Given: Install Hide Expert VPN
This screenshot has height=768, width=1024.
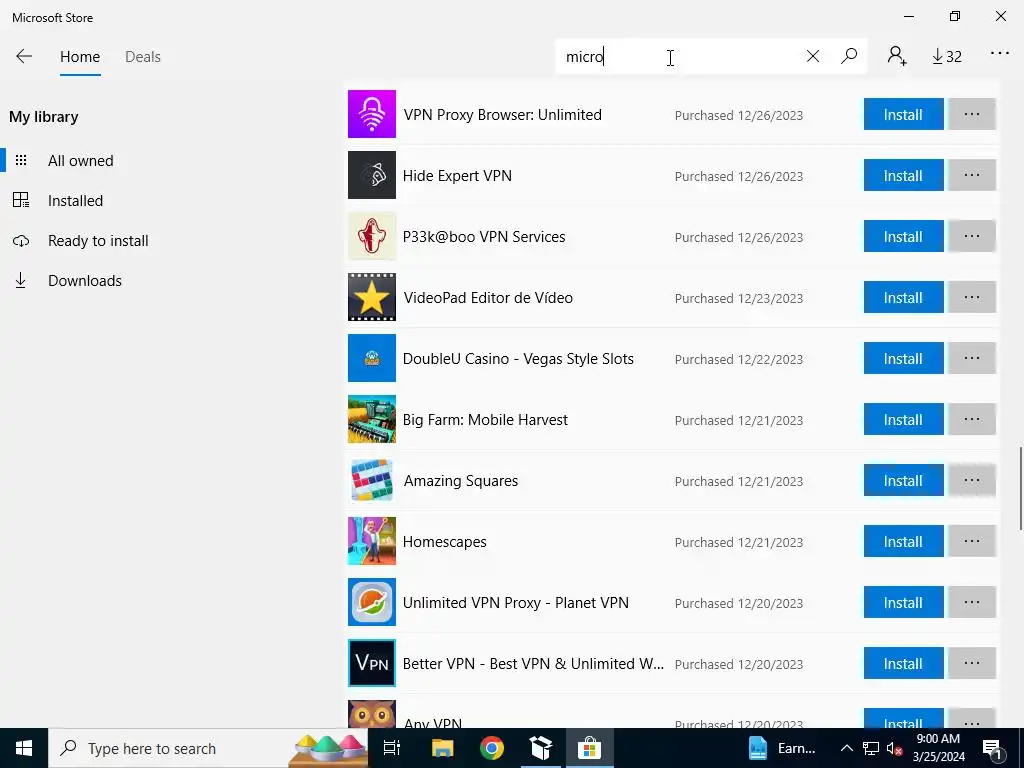Looking at the screenshot, I should pos(903,175).
